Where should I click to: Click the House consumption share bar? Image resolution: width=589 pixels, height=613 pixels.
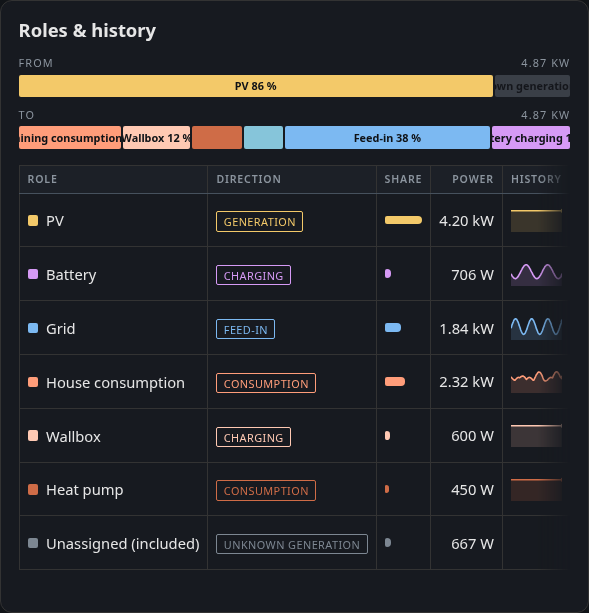click(x=395, y=382)
